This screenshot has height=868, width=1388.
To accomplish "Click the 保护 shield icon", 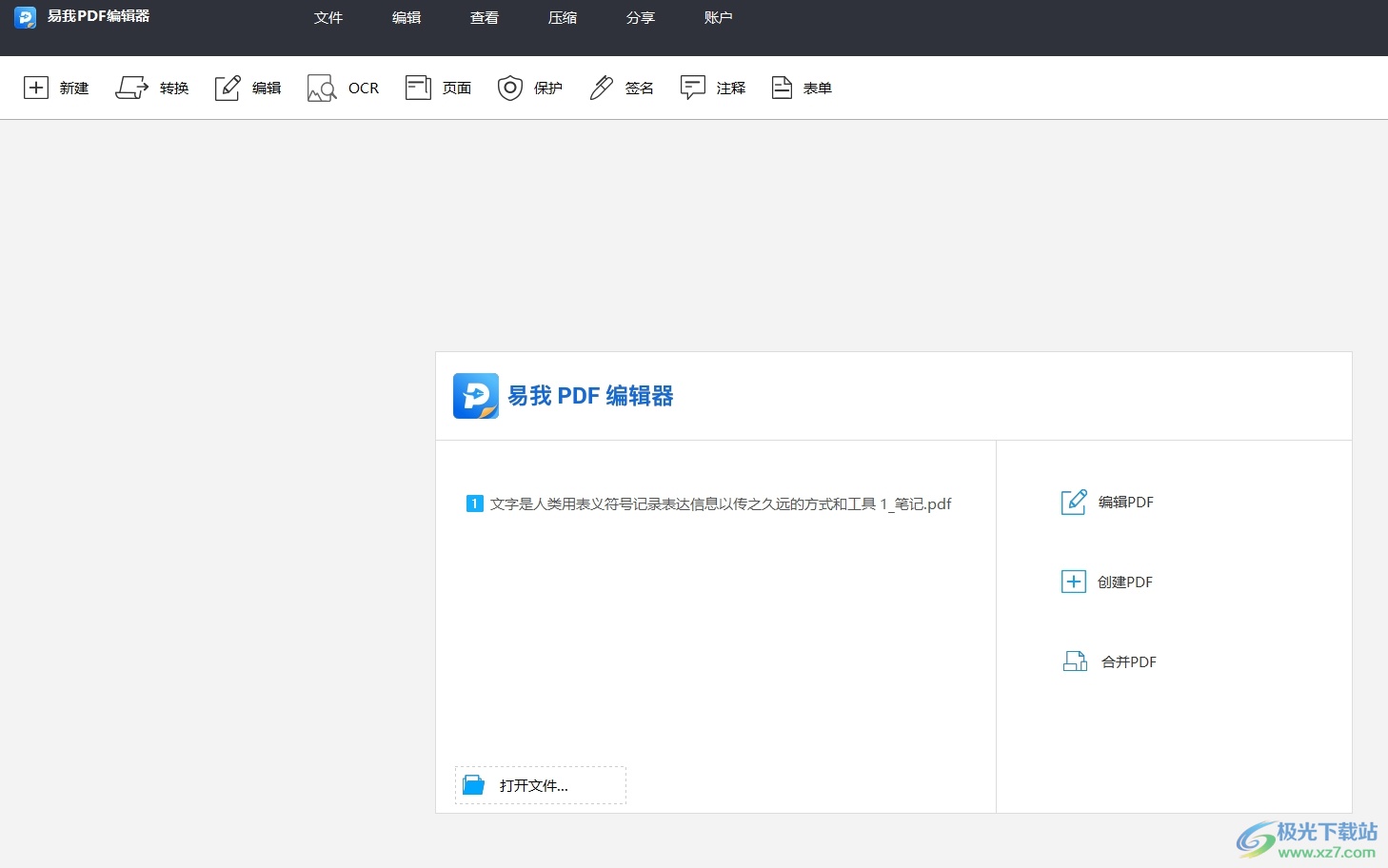I will (x=510, y=88).
